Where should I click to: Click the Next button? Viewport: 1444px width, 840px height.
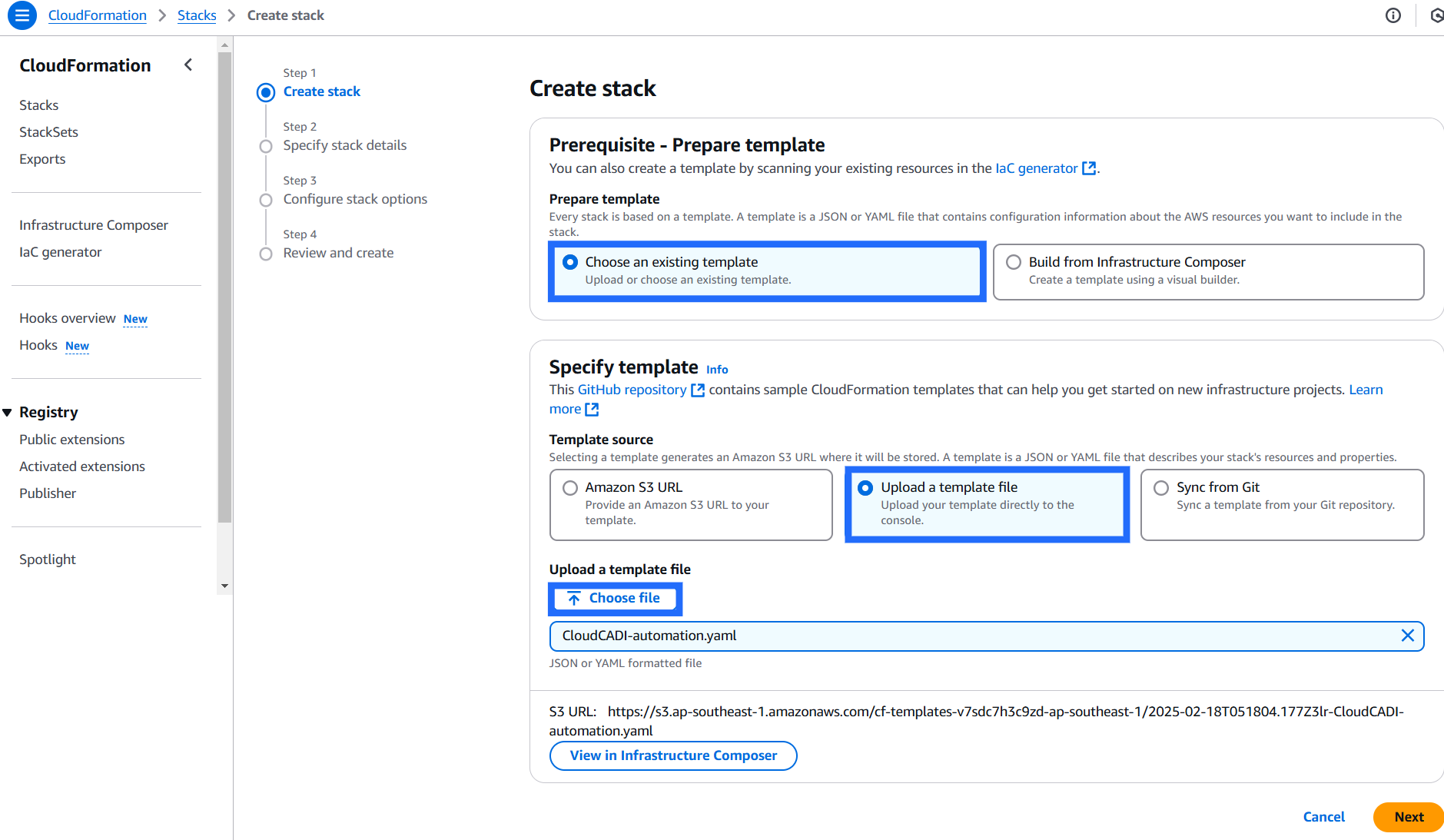1408,817
